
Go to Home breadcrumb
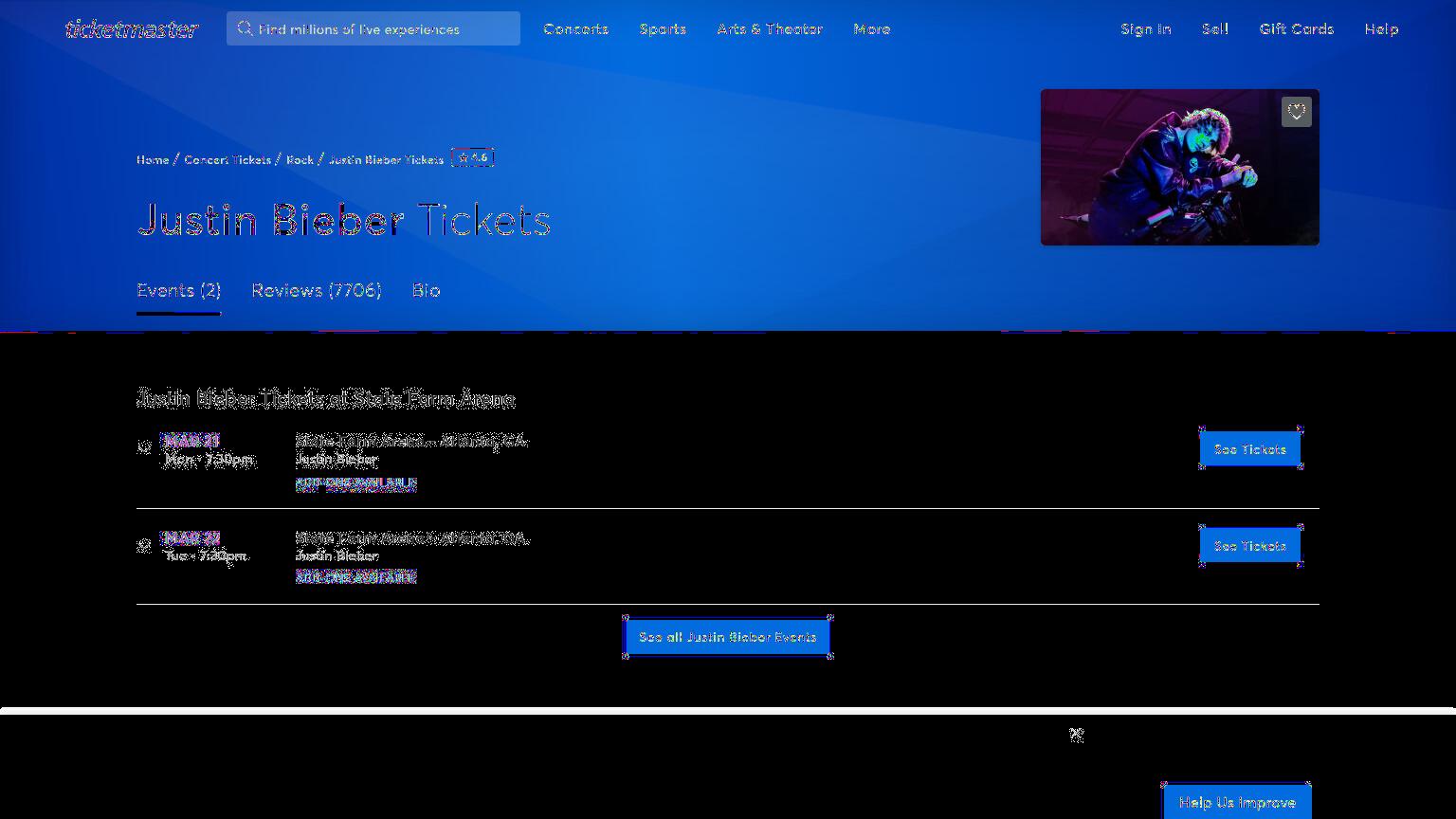pyautogui.click(x=153, y=159)
